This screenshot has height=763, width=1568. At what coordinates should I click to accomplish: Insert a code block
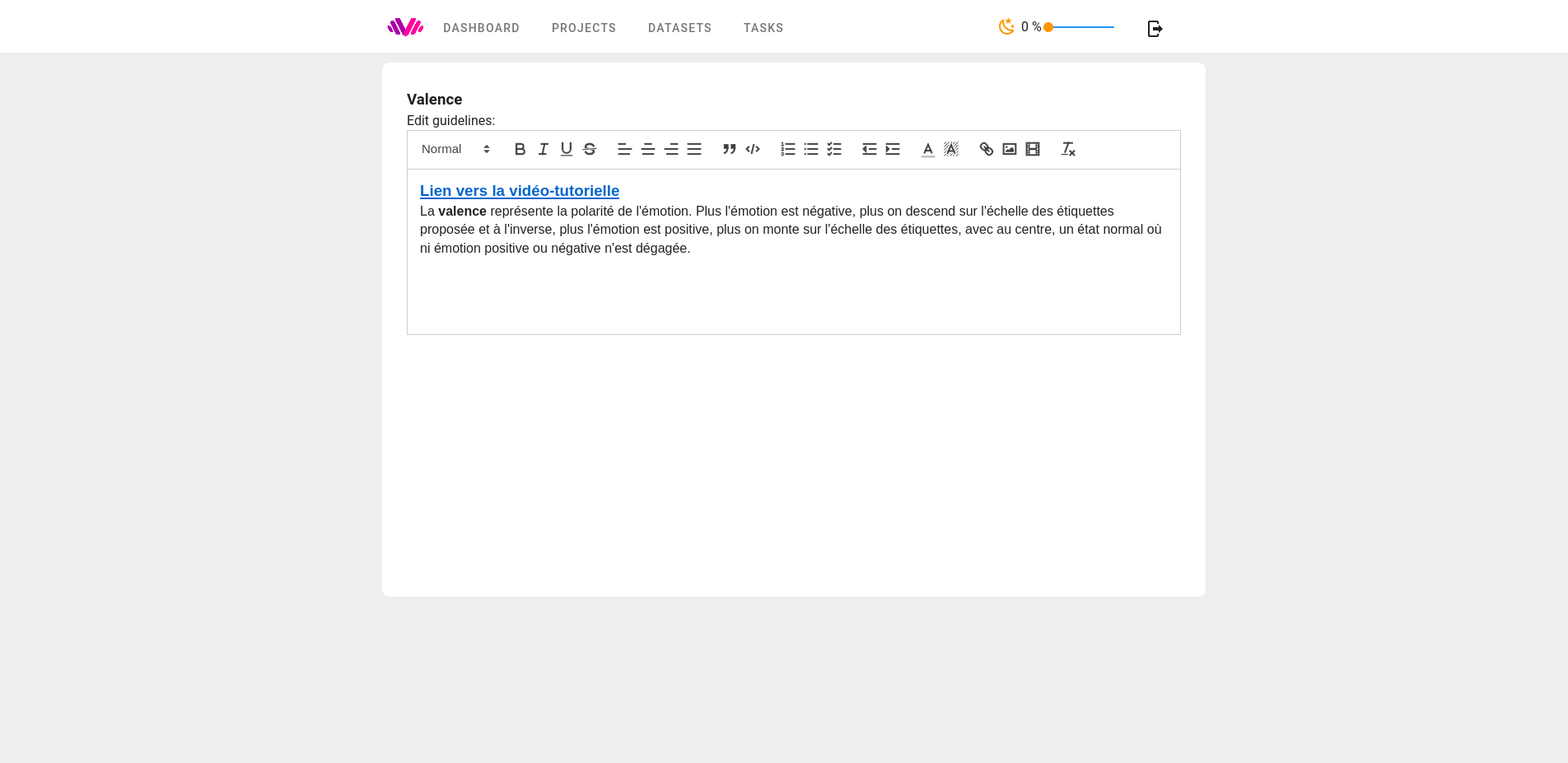[752, 149]
